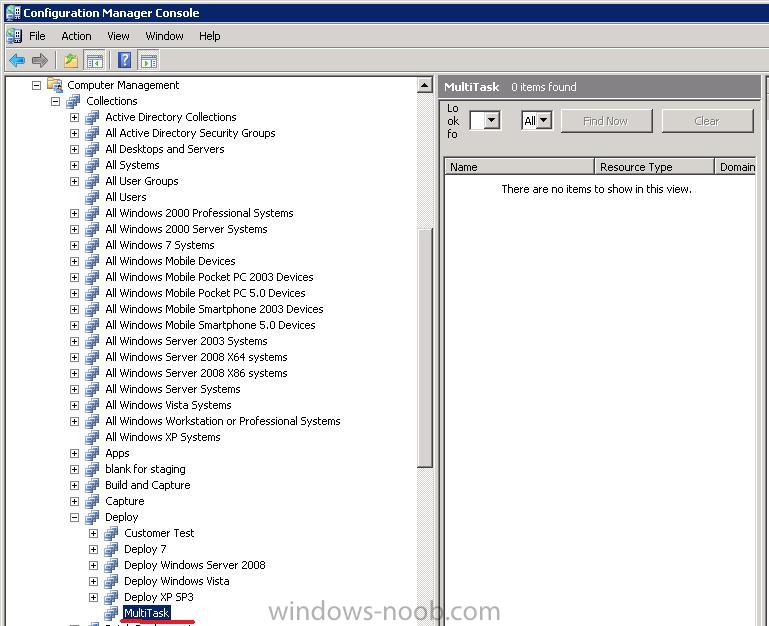Select All Windows Server 2003 Systems
This screenshot has height=626, width=769.
pyautogui.click(x=186, y=341)
